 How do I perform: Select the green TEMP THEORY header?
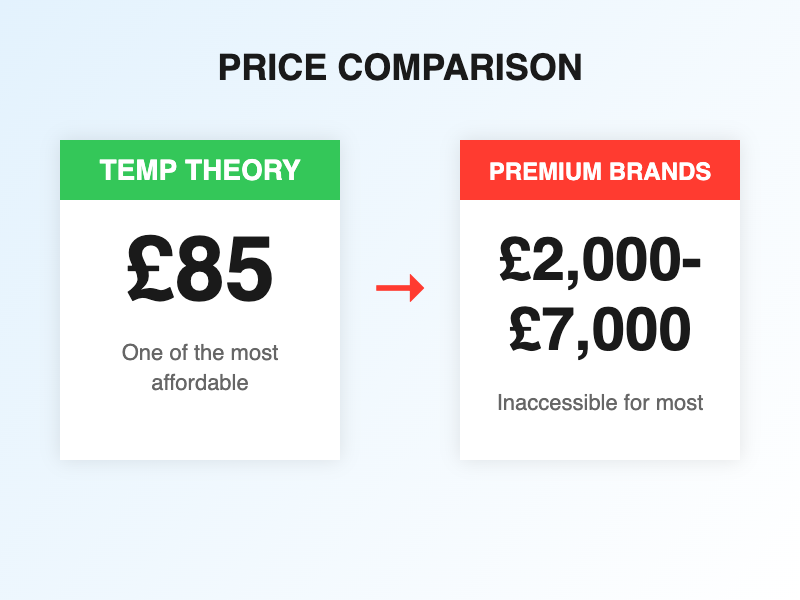(x=200, y=170)
